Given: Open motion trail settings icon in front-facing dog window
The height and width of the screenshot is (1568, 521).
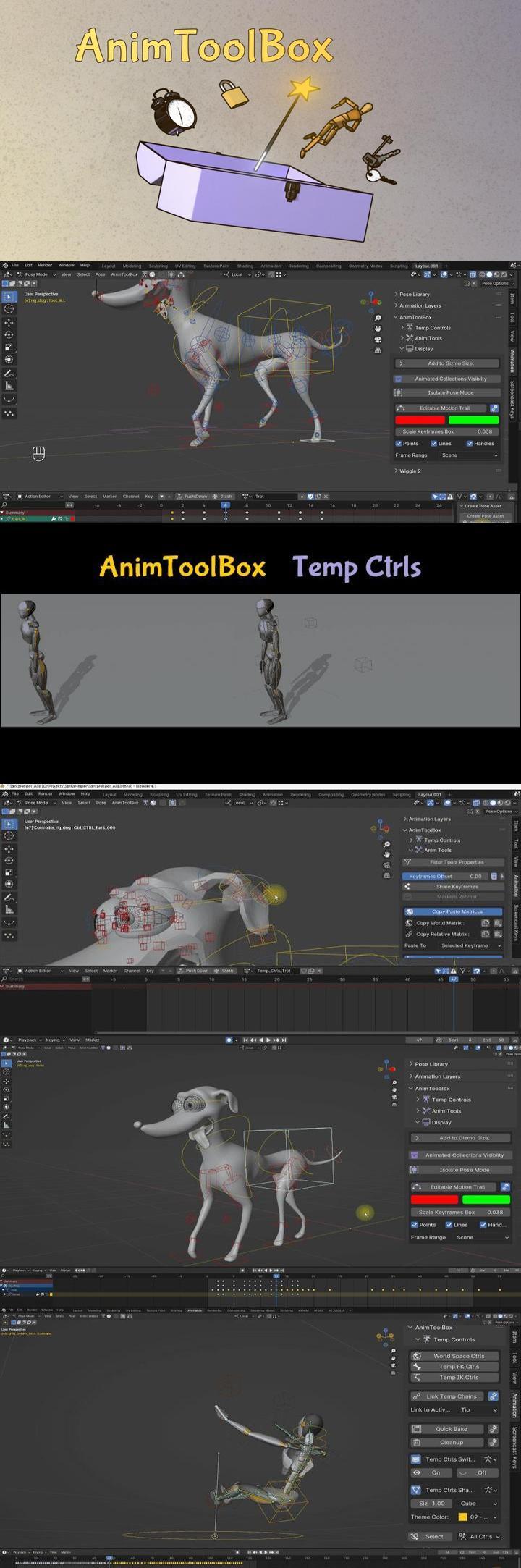Looking at the screenshot, I should (505, 1187).
